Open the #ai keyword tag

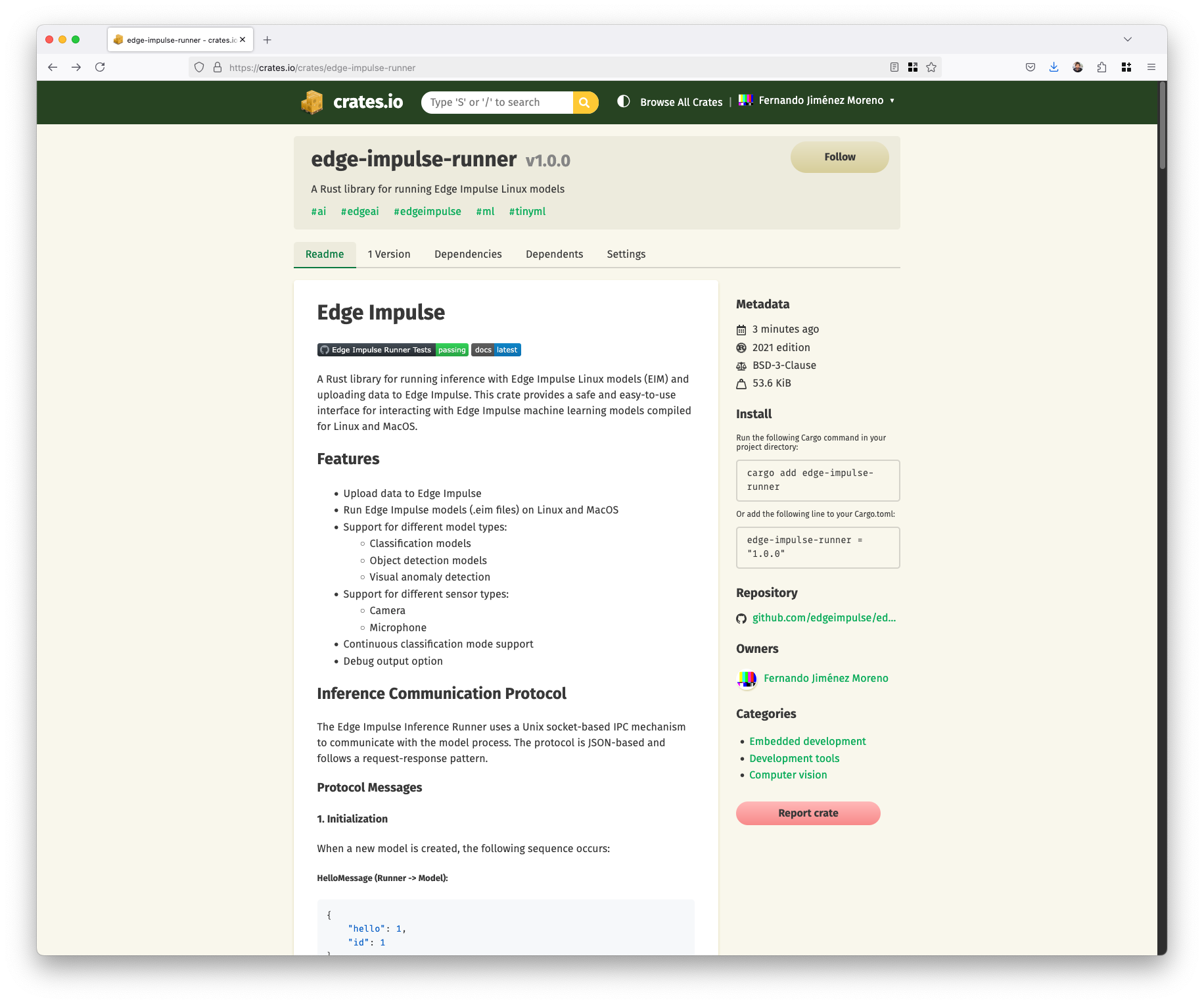[x=319, y=211]
